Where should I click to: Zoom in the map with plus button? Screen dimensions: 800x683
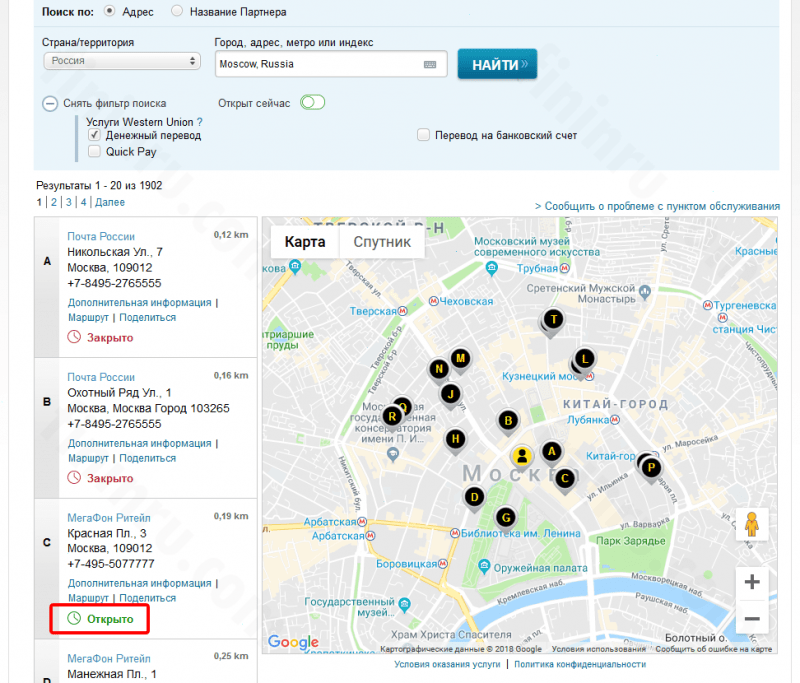[752, 582]
